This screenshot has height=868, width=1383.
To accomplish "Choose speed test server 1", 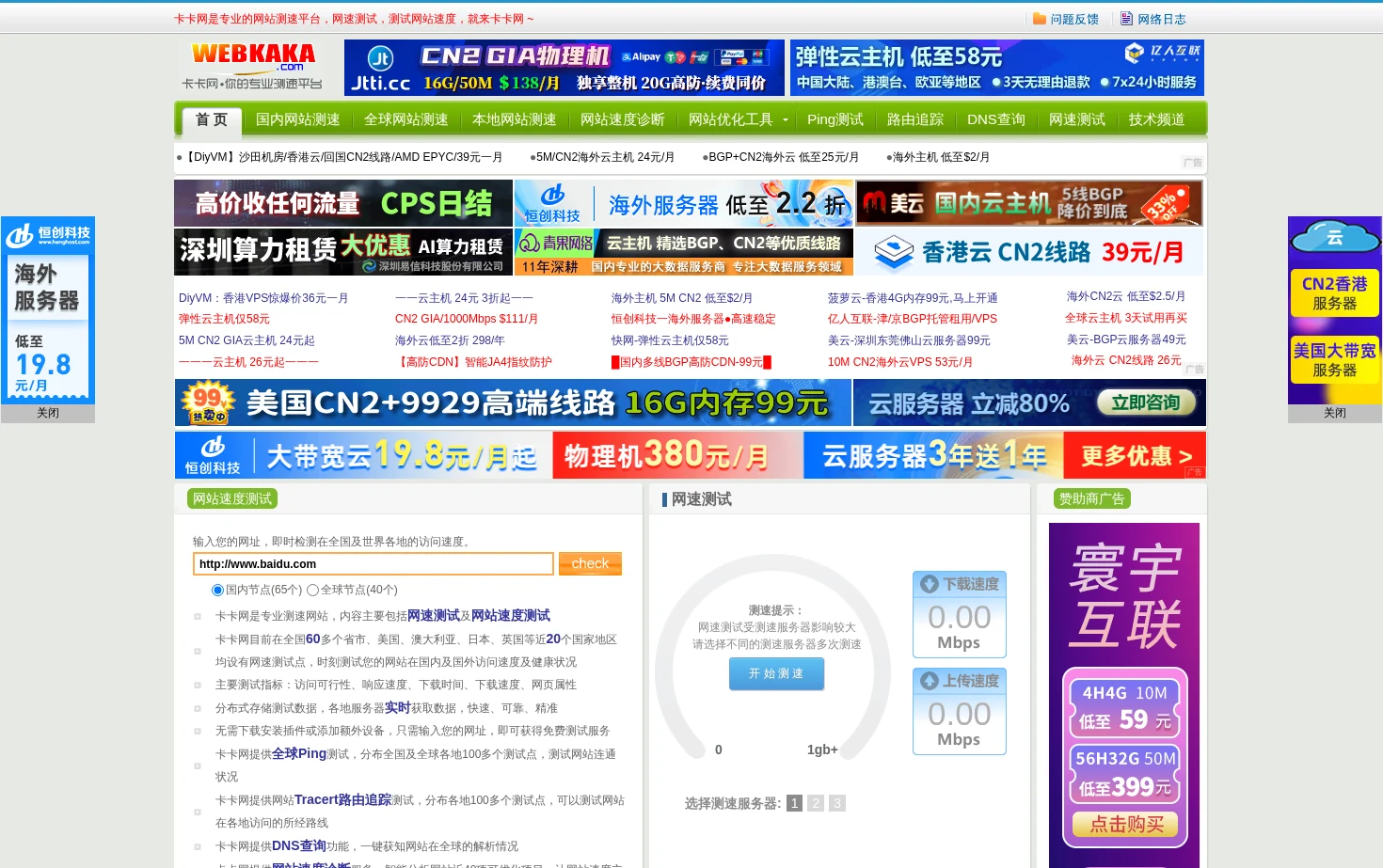I will (x=794, y=803).
